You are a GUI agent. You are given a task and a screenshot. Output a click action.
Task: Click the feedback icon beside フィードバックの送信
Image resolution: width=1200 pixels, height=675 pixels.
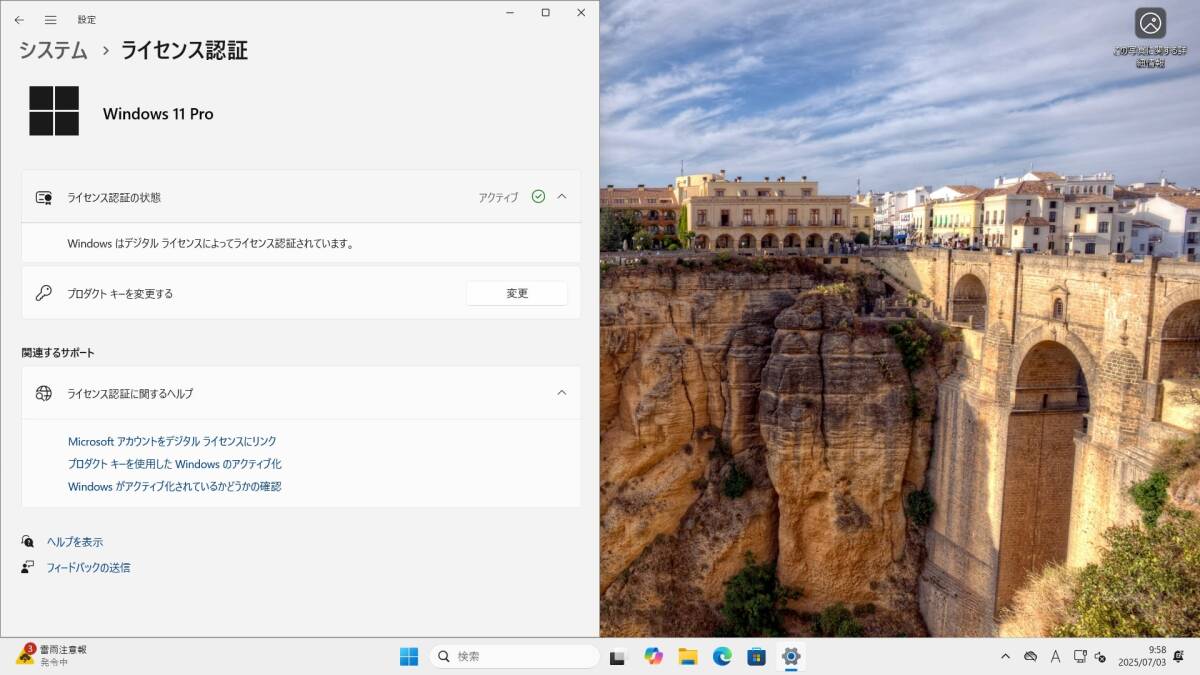tap(27, 567)
